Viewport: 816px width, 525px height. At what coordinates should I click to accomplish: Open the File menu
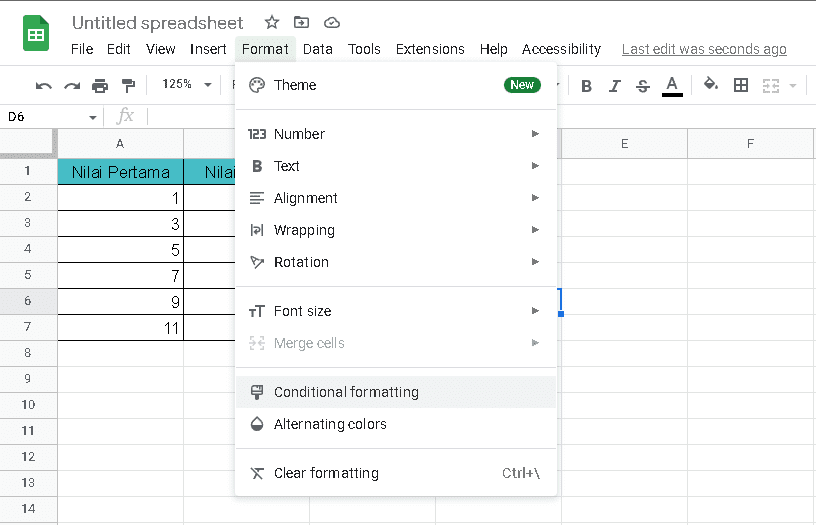[82, 49]
